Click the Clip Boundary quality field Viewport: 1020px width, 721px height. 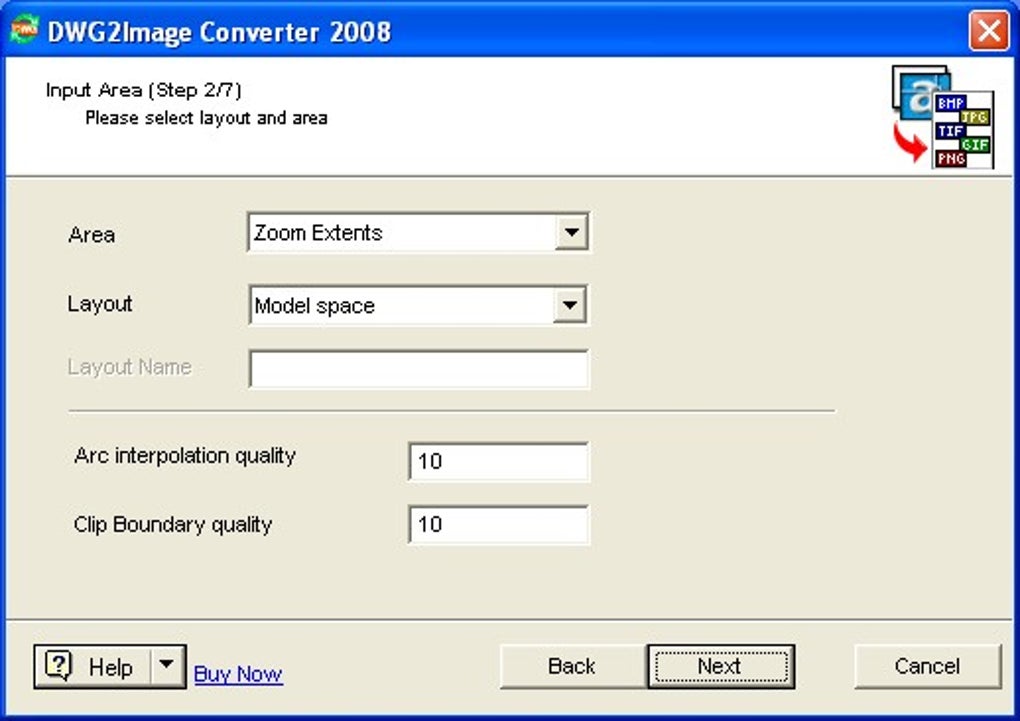click(x=497, y=524)
